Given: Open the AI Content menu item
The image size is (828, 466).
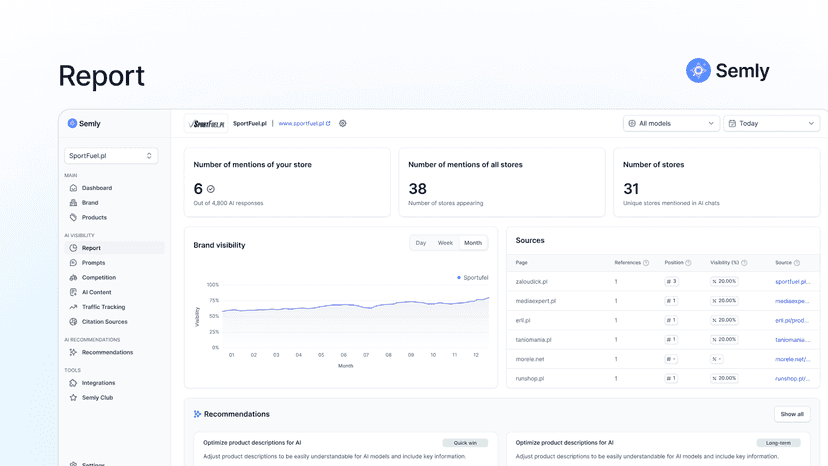Looking at the screenshot, I should pos(114,292).
